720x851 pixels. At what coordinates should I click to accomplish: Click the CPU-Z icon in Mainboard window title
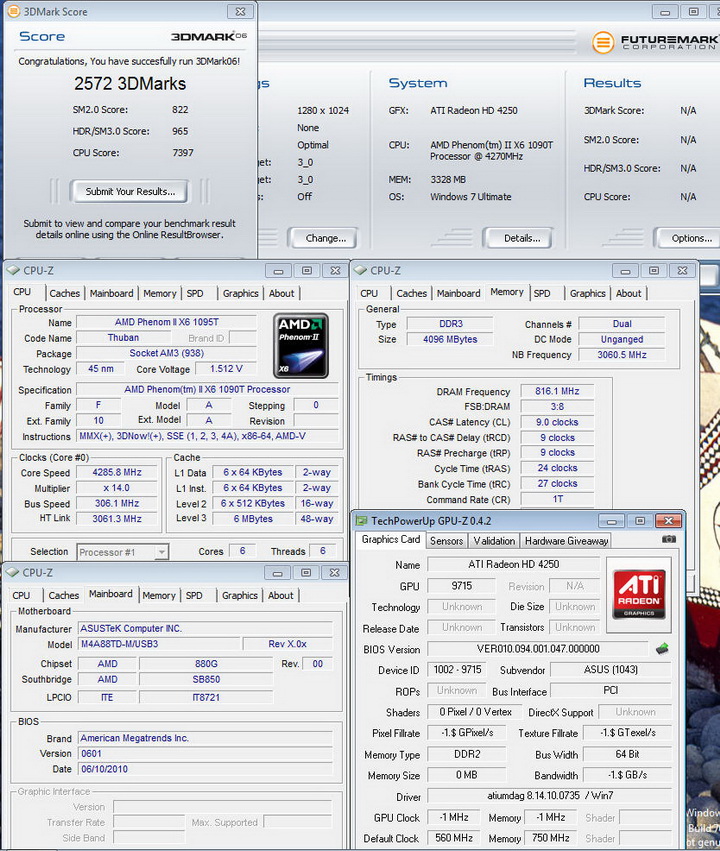coord(13,572)
